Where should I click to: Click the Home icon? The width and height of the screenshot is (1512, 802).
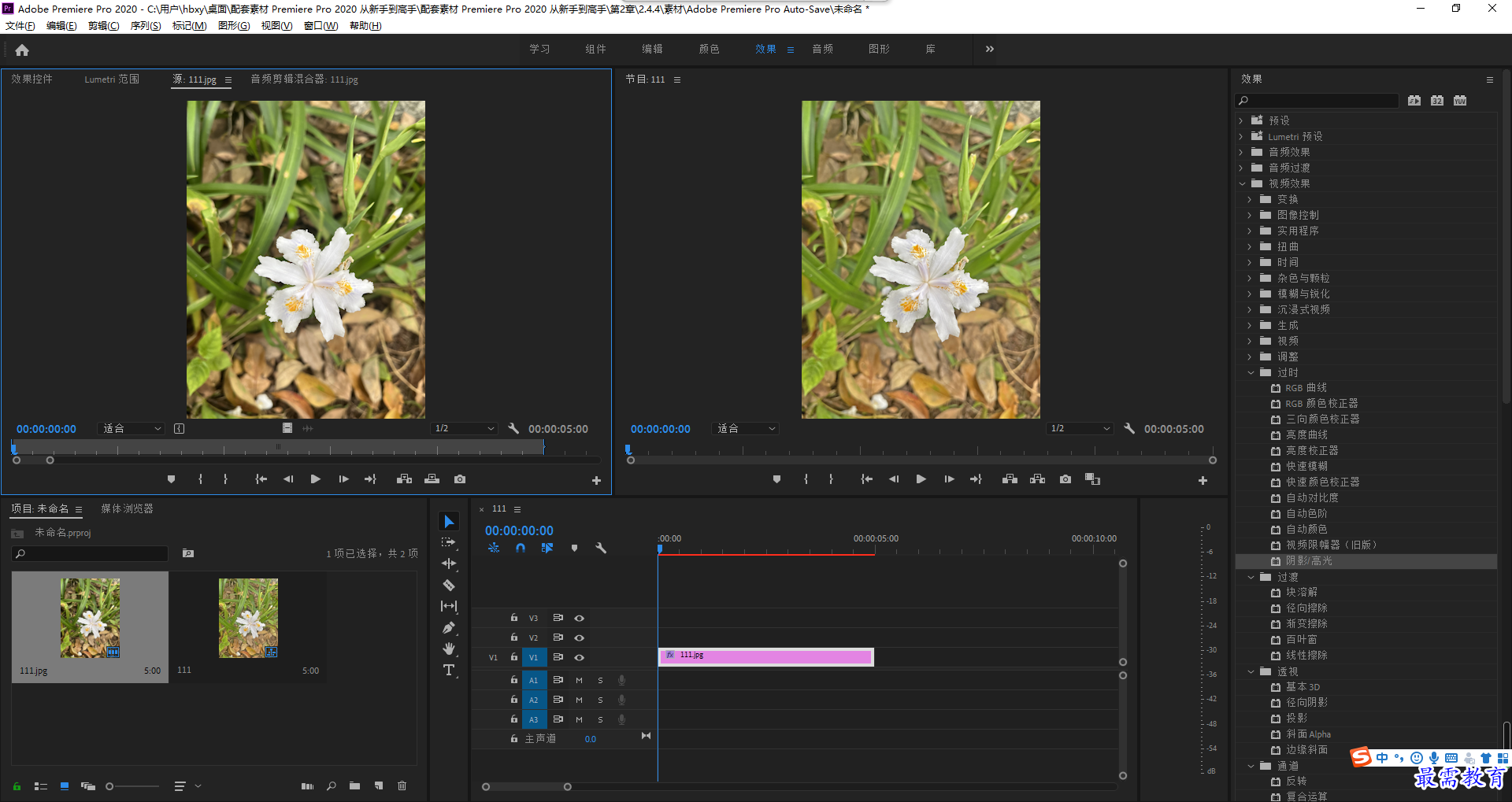[x=22, y=50]
